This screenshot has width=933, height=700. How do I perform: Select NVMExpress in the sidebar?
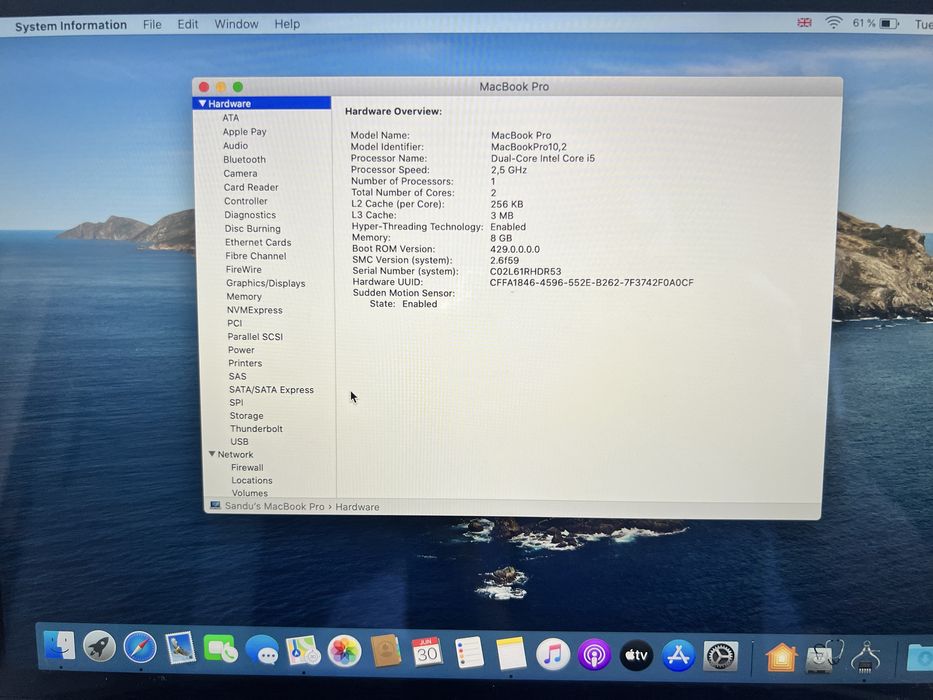(255, 310)
